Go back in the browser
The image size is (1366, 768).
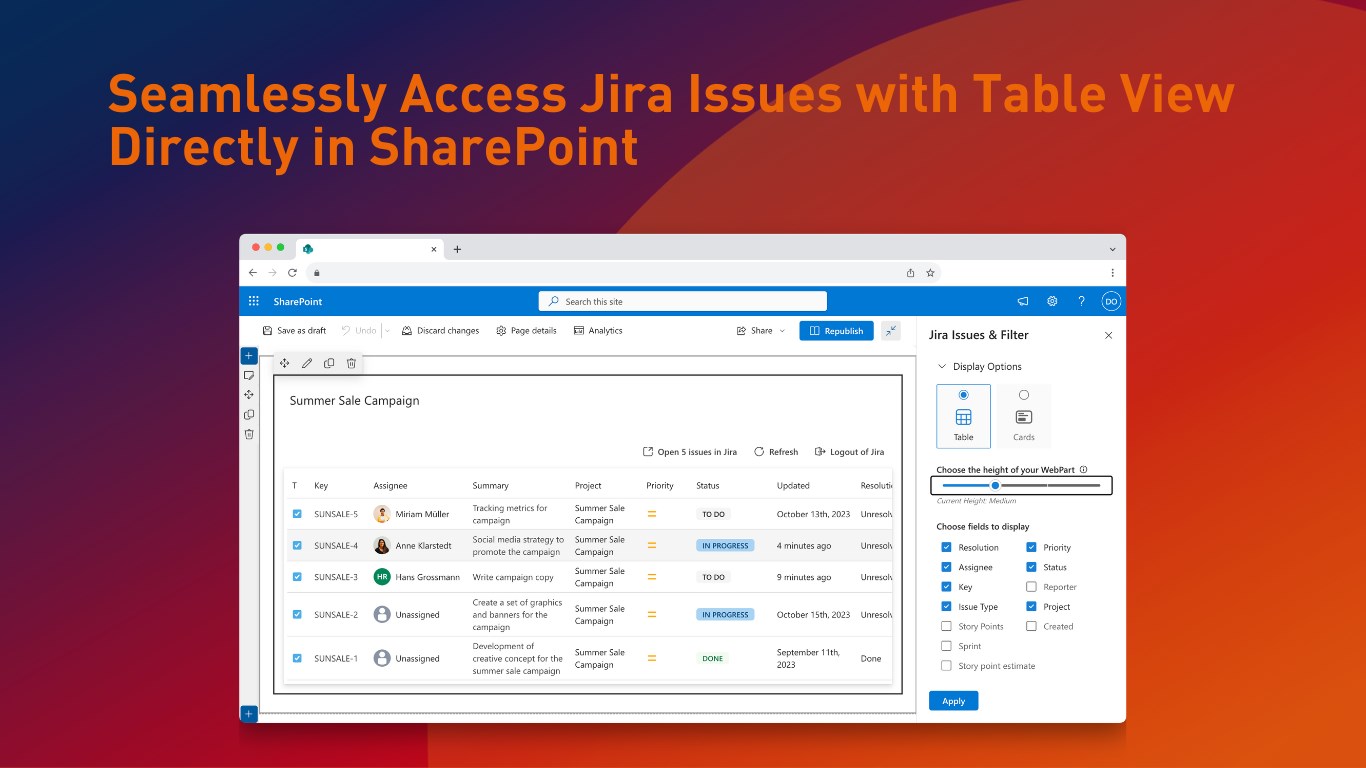[253, 272]
